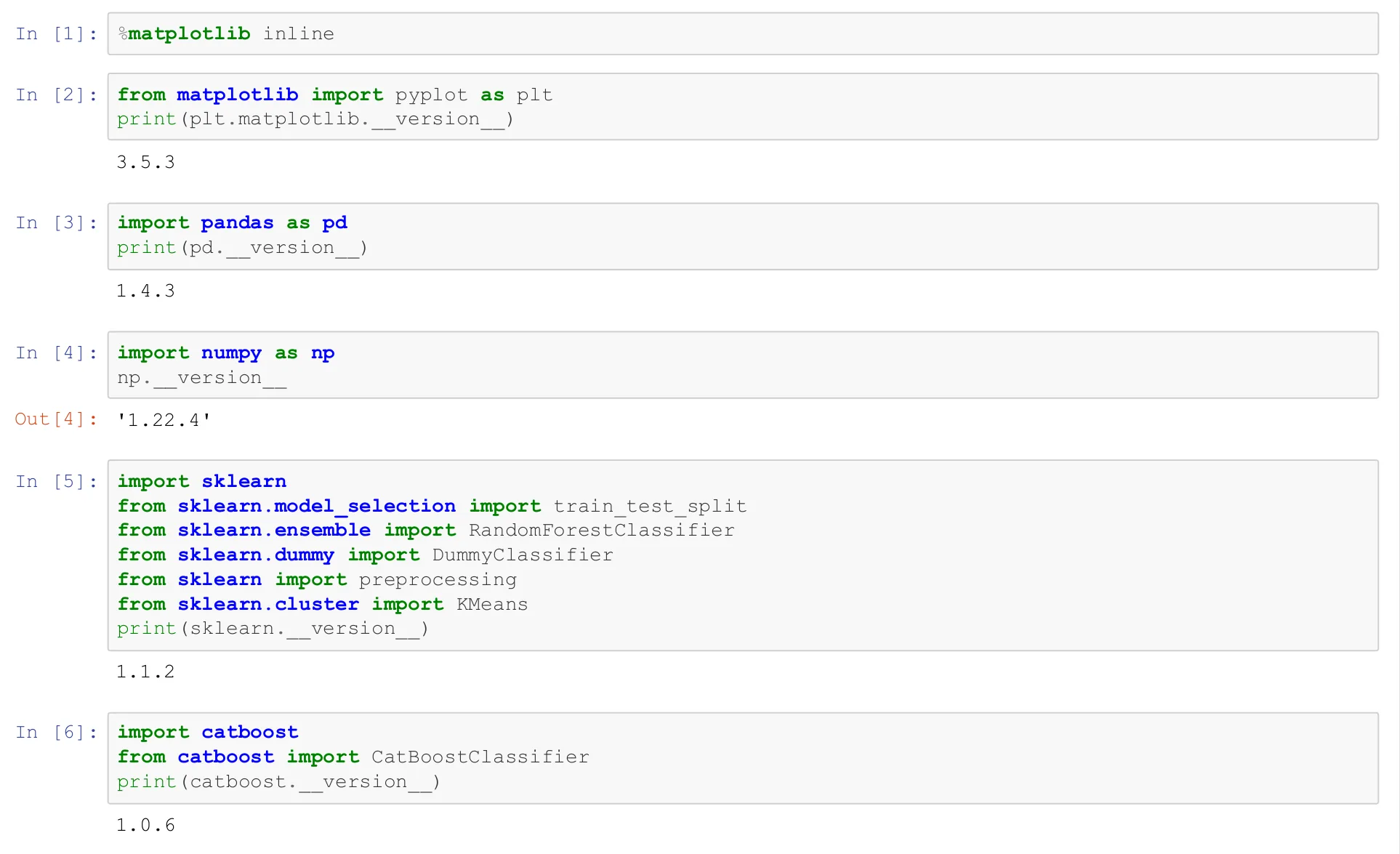Select the In [5] prompt label

tap(57, 481)
